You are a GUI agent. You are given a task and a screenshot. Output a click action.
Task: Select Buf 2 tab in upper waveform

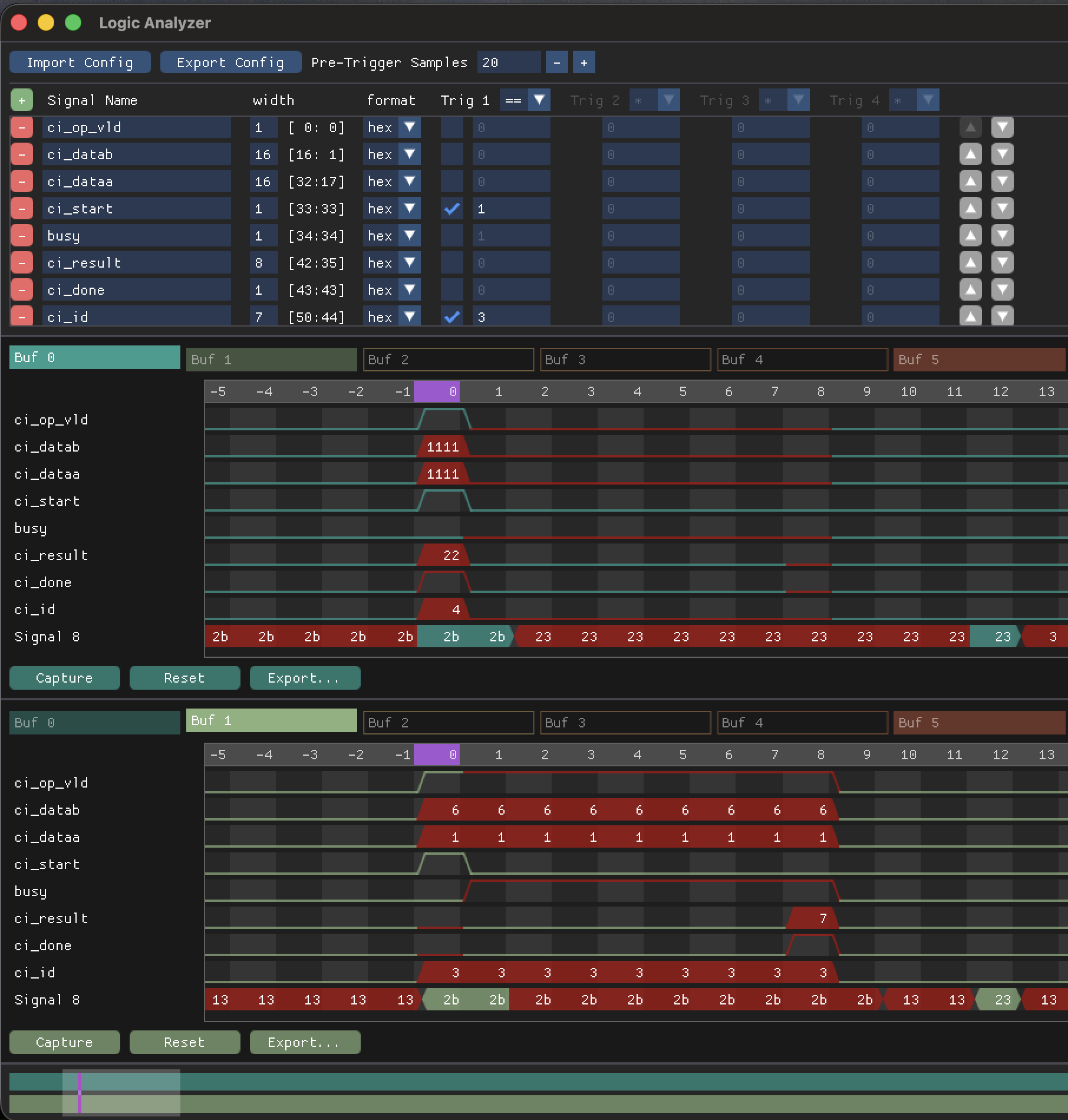click(x=449, y=360)
